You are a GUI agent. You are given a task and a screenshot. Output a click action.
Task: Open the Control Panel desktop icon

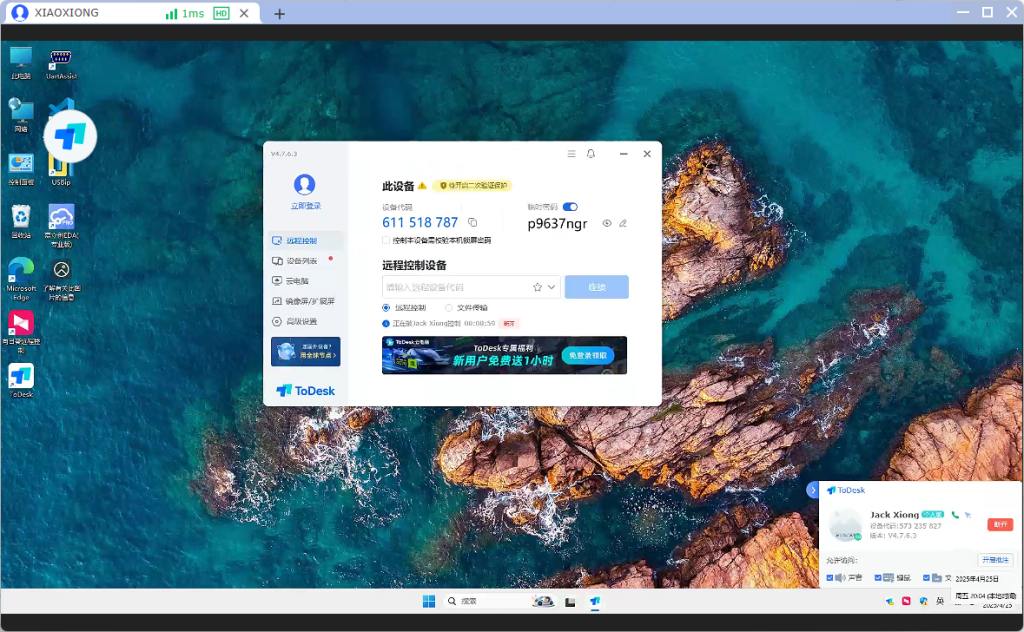21,169
